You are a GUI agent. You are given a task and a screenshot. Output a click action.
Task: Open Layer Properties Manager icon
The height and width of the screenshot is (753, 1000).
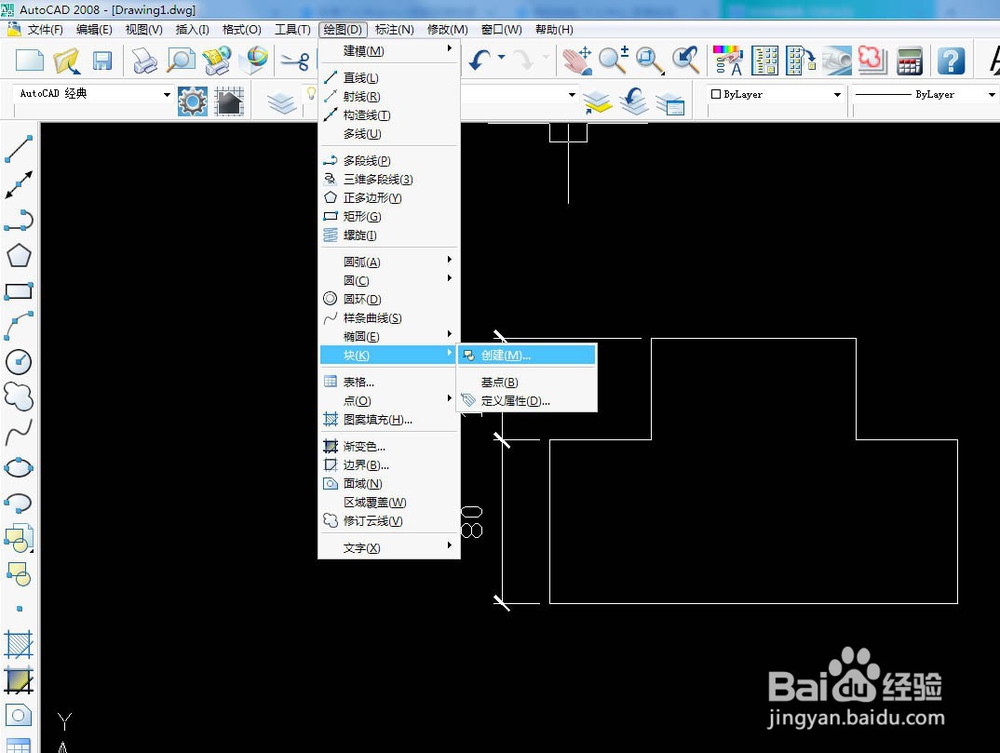click(281, 102)
